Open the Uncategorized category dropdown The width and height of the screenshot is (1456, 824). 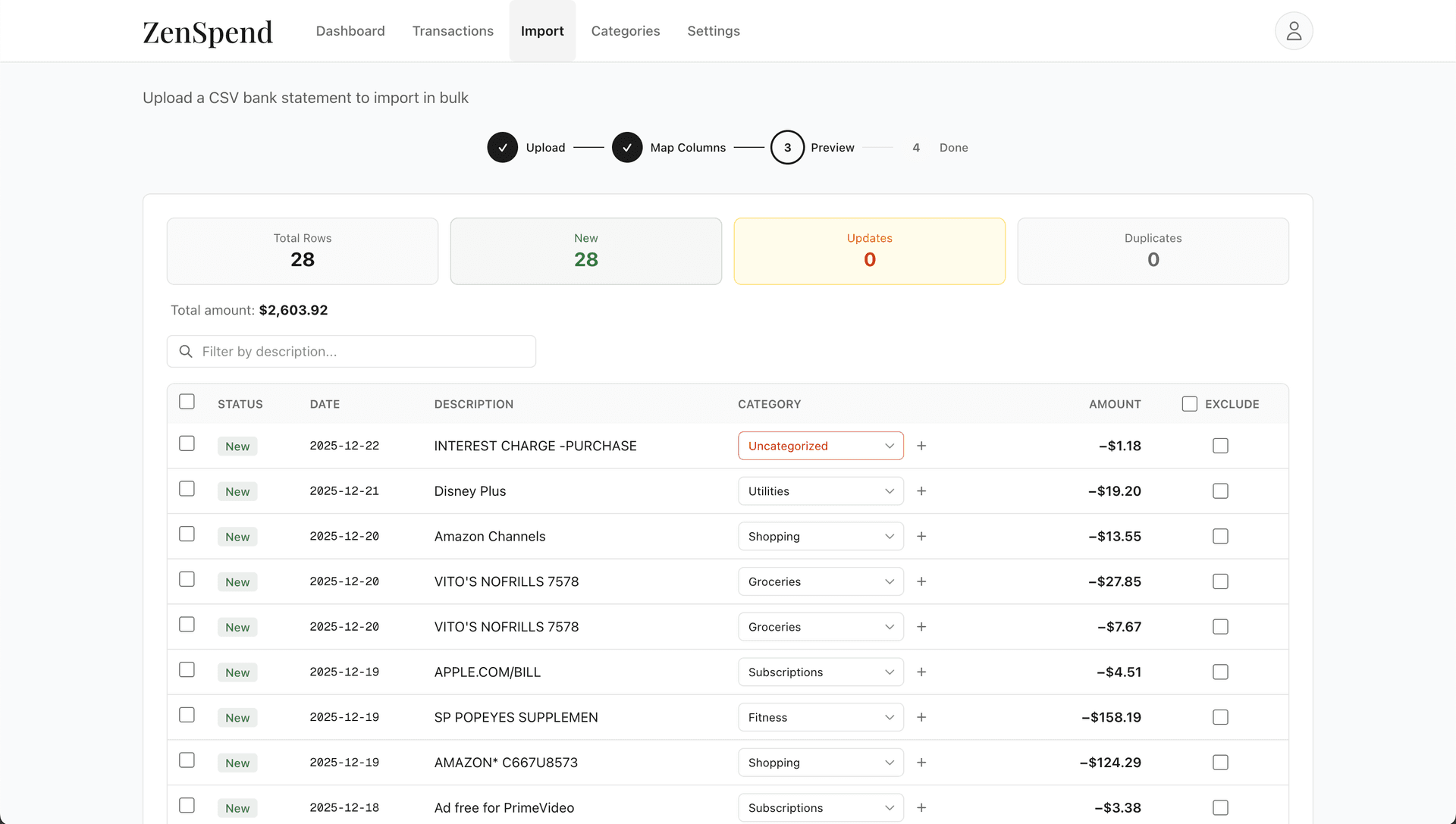pyautogui.click(x=821, y=446)
